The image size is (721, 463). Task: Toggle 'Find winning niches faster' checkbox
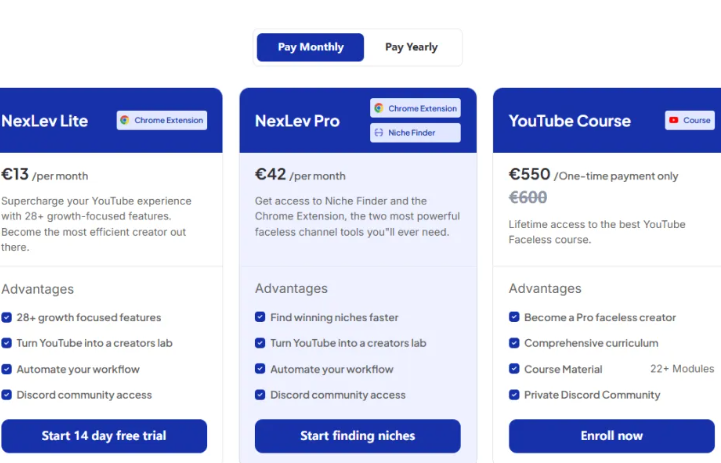[261, 318]
